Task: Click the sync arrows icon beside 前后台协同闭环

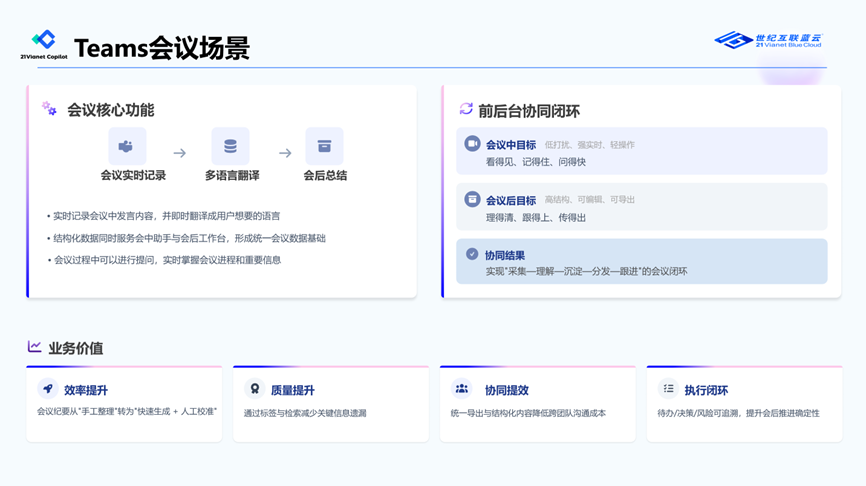Action: click(466, 109)
